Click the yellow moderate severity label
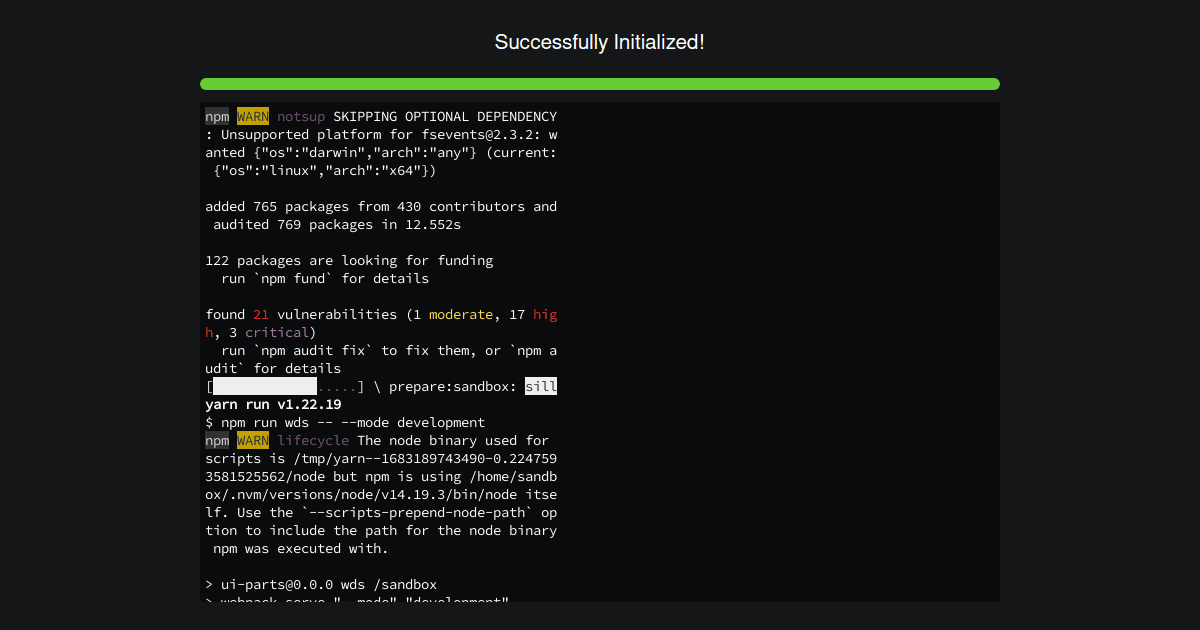Screen dimensions: 1200x630 [x=460, y=314]
